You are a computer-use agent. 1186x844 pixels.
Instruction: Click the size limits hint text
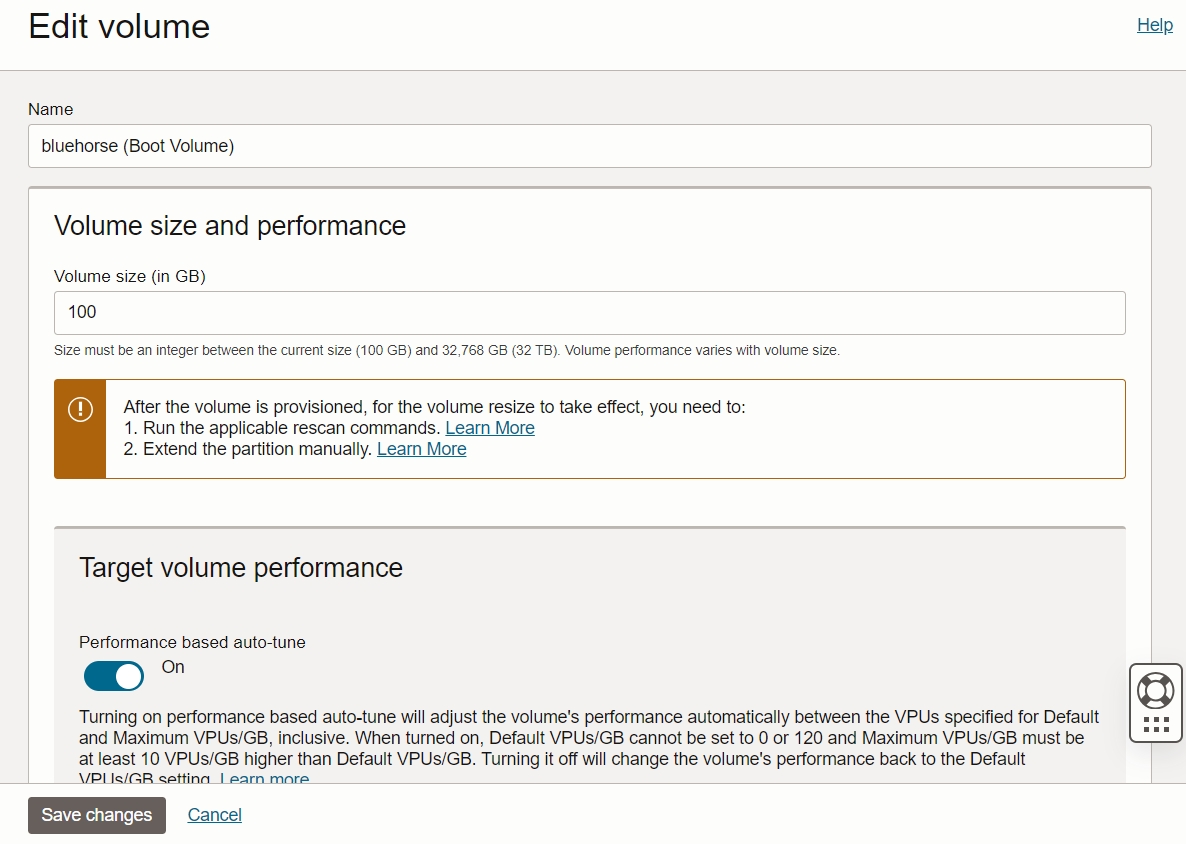click(x=447, y=351)
